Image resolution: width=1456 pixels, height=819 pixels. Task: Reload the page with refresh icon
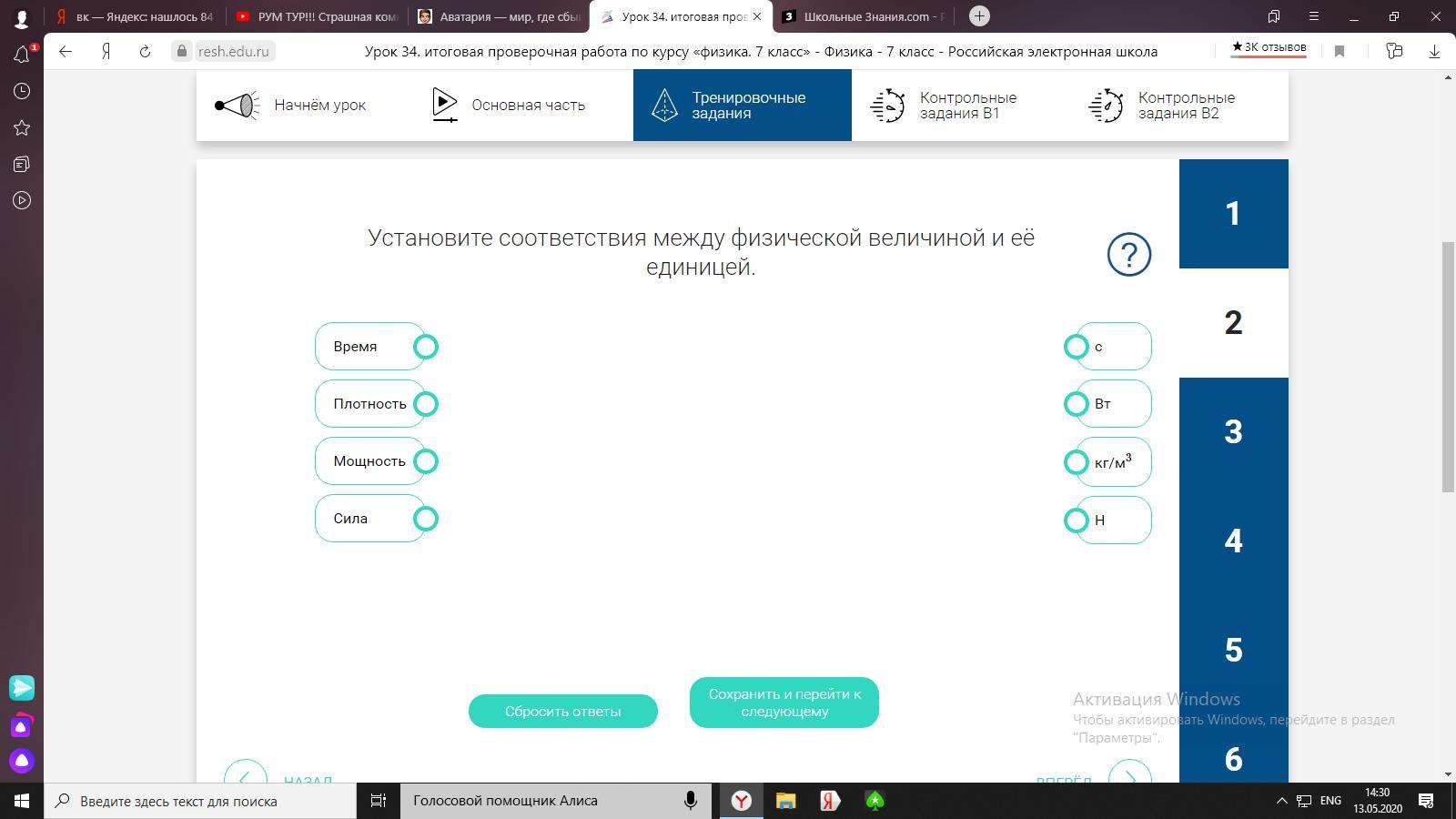coord(145,52)
